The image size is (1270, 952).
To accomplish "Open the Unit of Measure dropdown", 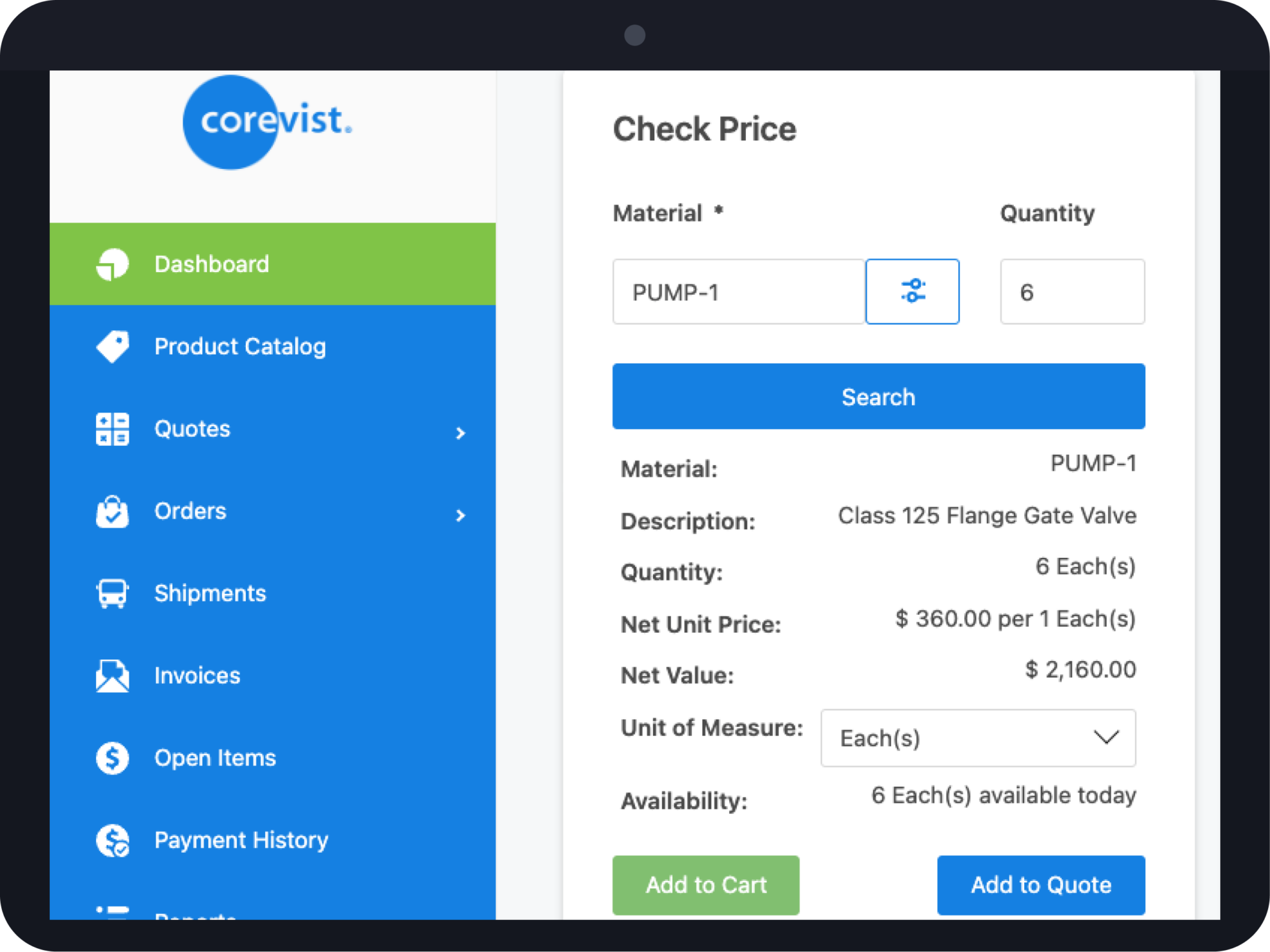I will [978, 738].
